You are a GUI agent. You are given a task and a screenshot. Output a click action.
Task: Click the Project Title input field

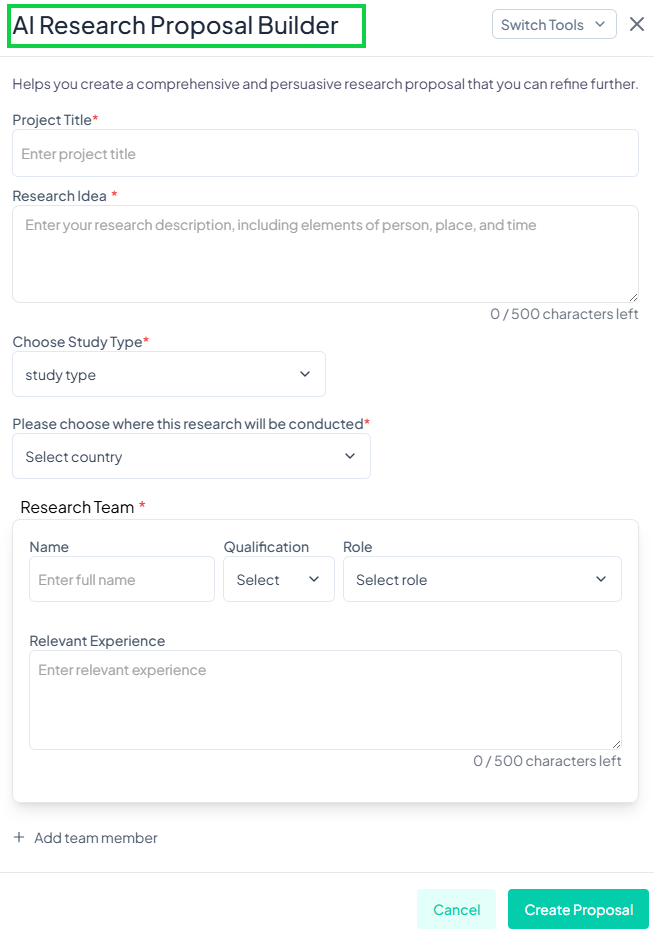325,153
